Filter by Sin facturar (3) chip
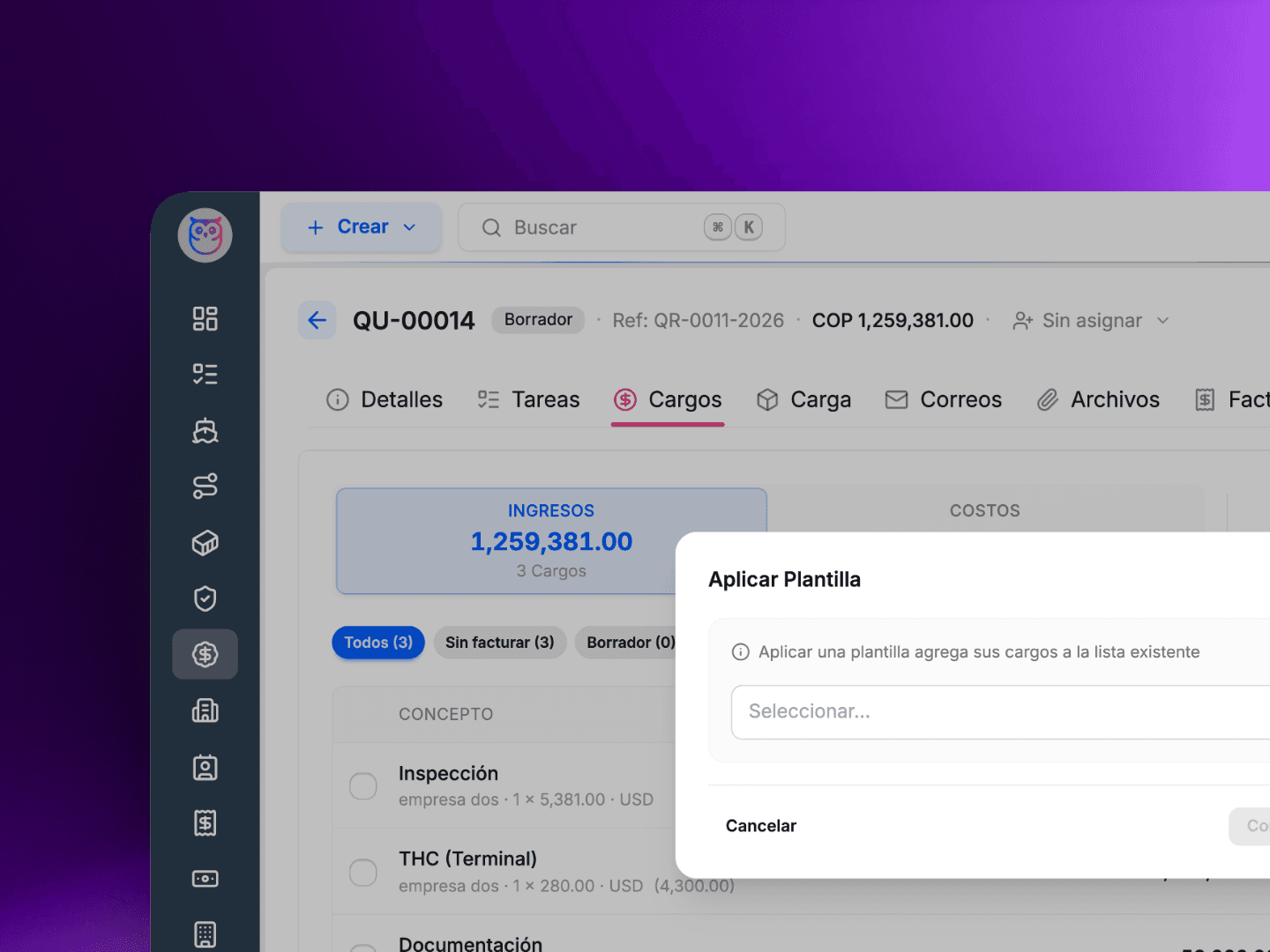Viewport: 1270px width, 952px height. pyautogui.click(x=499, y=643)
